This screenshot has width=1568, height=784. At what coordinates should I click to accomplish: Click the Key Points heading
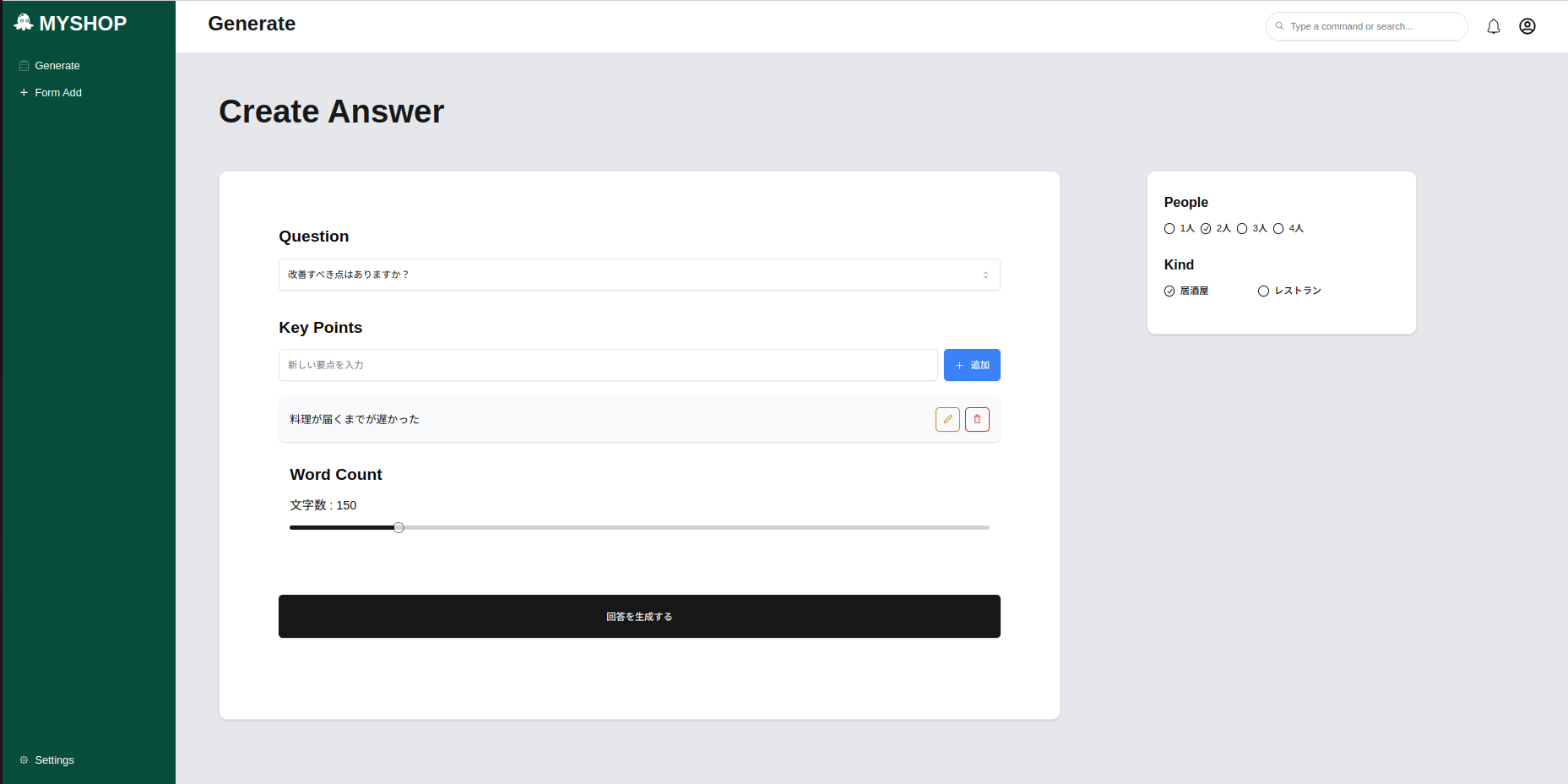click(320, 328)
